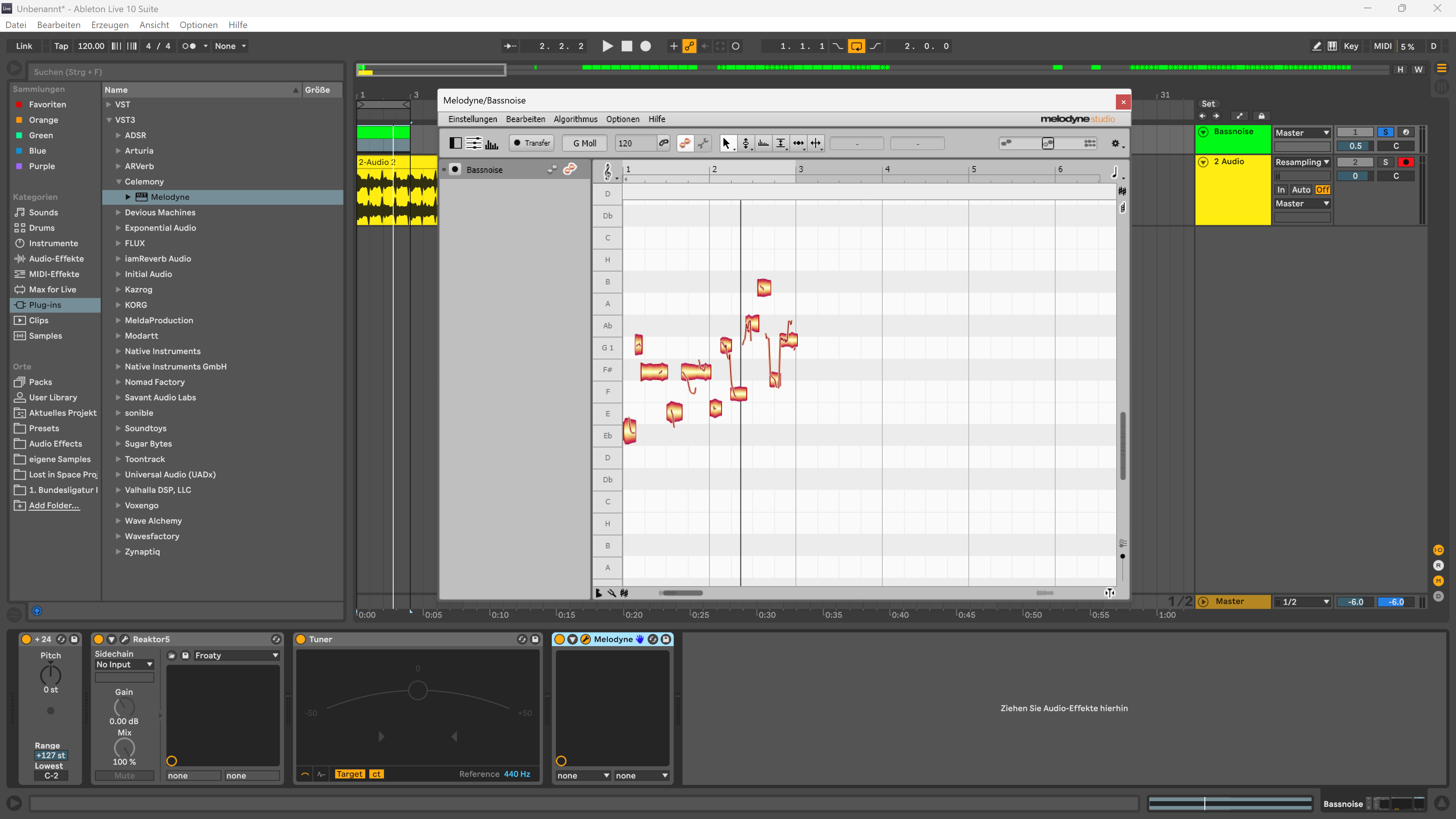Solo the Bassnoise track
The image size is (1456, 819).
click(1385, 132)
